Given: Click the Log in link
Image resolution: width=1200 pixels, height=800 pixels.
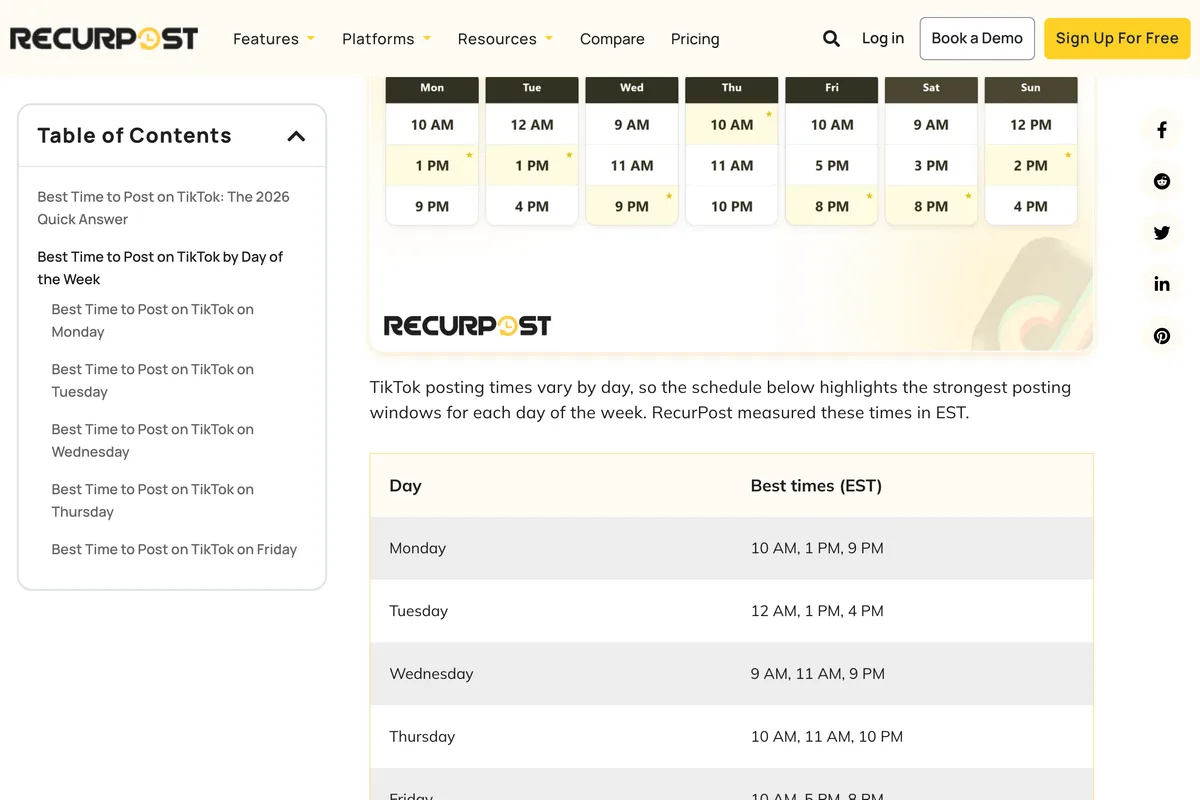Looking at the screenshot, I should click(x=883, y=38).
